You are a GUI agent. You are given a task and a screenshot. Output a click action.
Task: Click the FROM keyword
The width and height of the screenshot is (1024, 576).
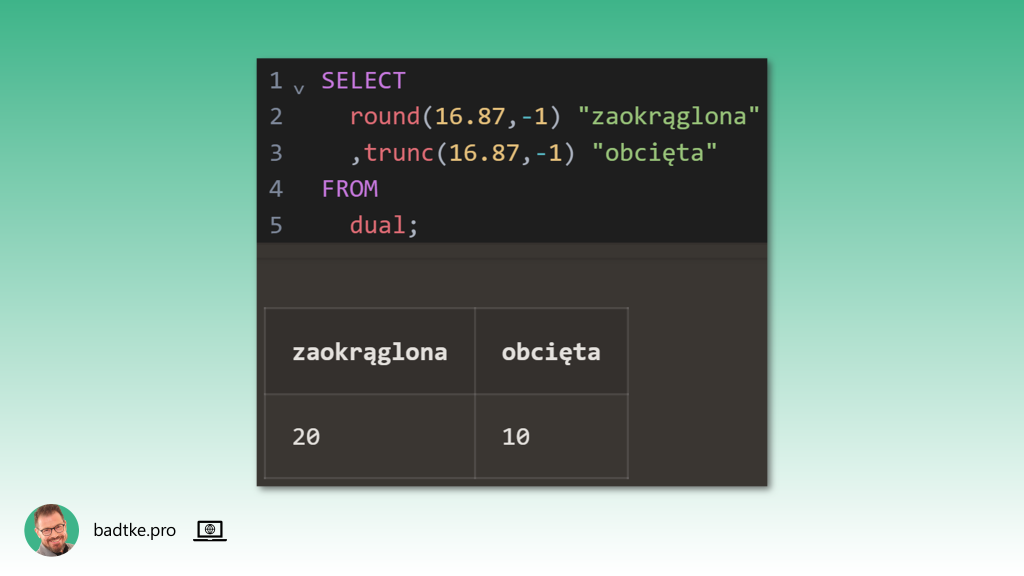click(x=349, y=189)
